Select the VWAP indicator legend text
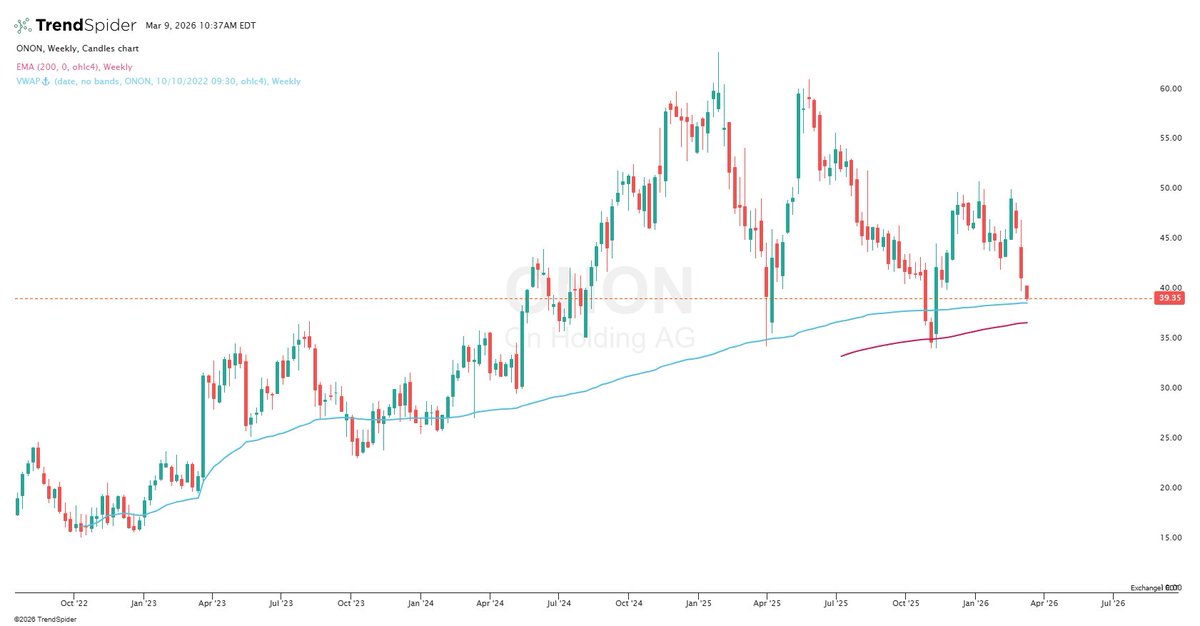This screenshot has height=626, width=1200. (158, 82)
